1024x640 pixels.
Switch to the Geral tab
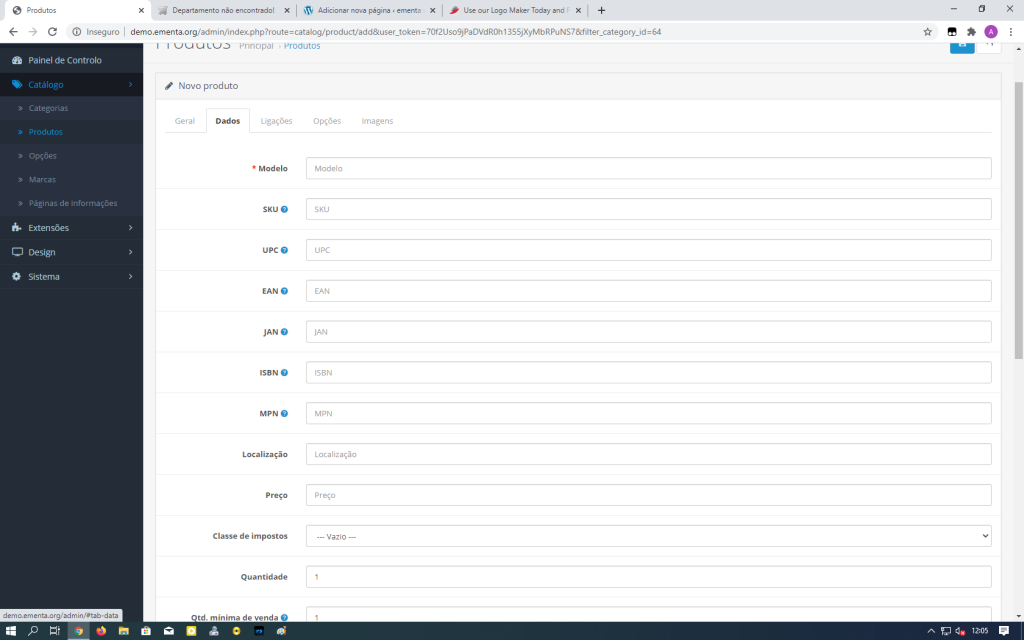[x=185, y=121]
